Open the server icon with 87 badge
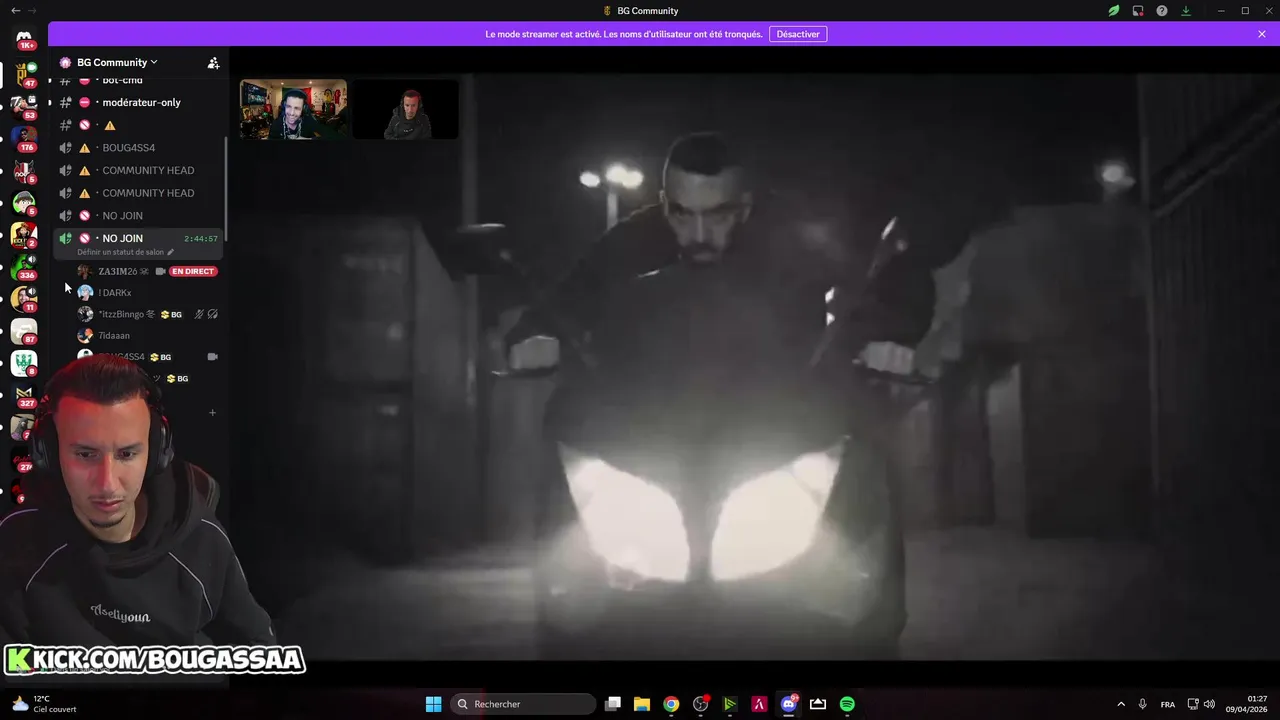Image resolution: width=1280 pixels, height=720 pixels. (24, 329)
